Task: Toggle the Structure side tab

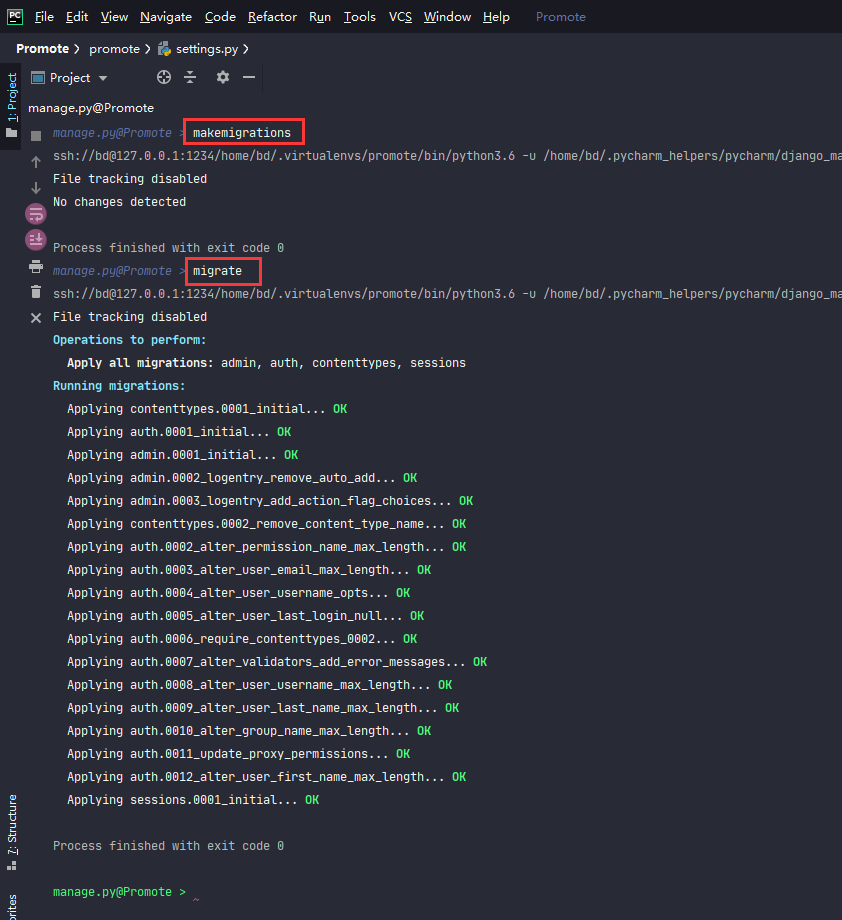Action: click(12, 832)
